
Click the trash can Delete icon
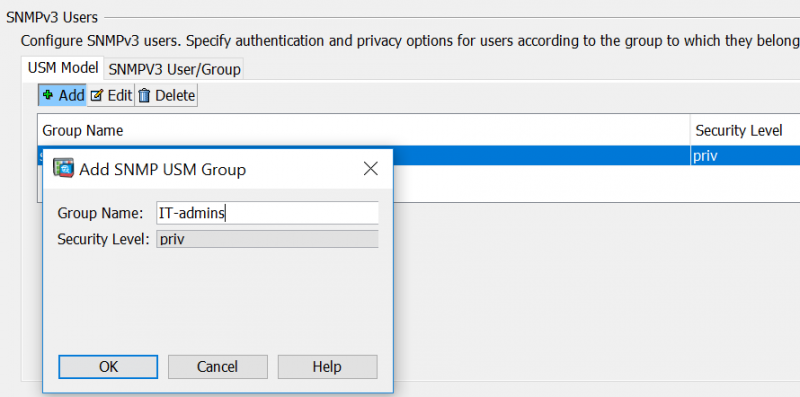(x=144, y=95)
